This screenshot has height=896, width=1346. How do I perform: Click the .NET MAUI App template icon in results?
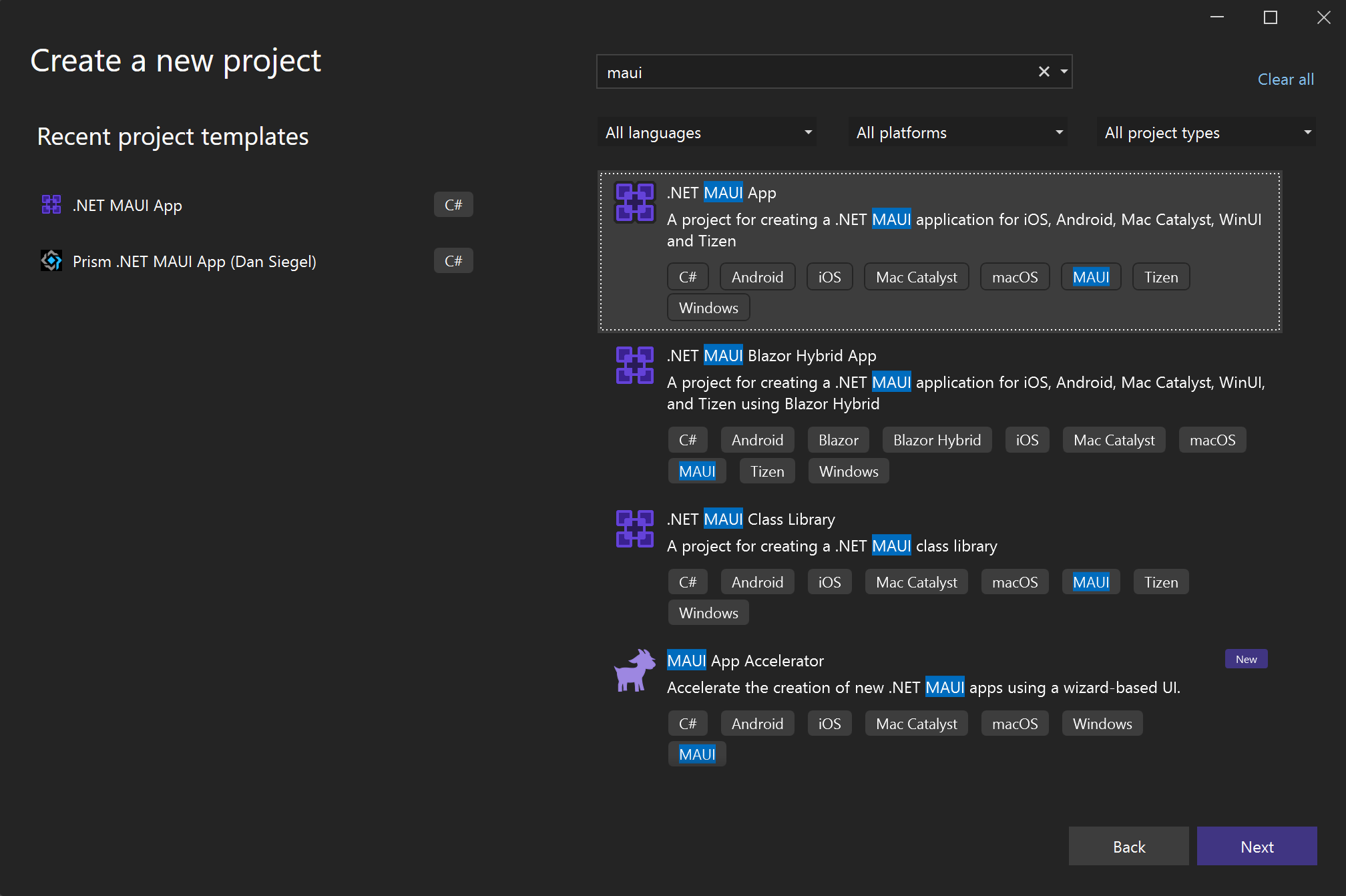pyautogui.click(x=634, y=202)
